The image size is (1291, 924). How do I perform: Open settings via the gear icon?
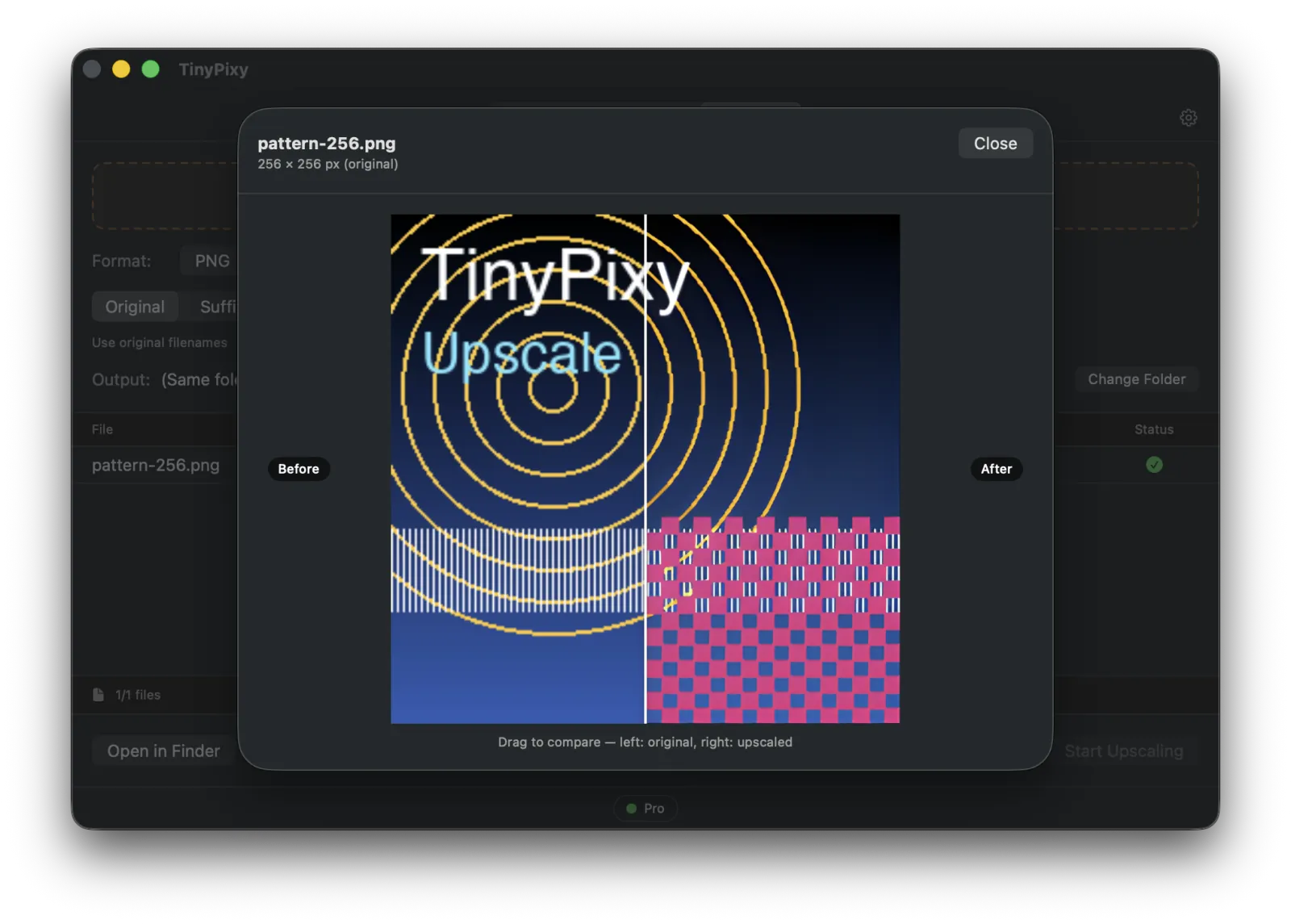(x=1188, y=118)
